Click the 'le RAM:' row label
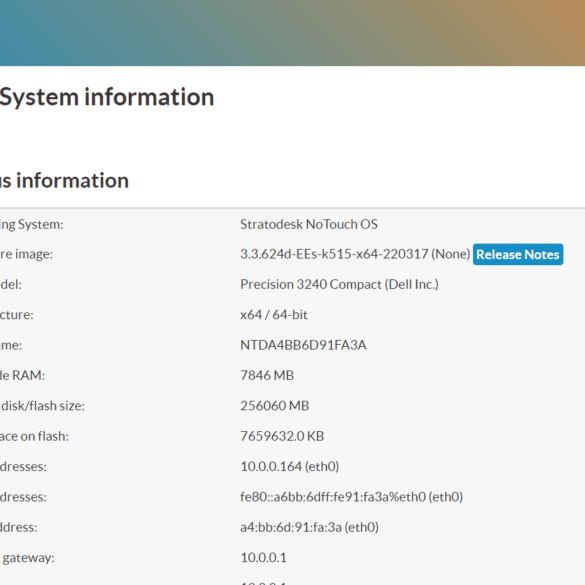585x585 pixels. tap(22, 375)
